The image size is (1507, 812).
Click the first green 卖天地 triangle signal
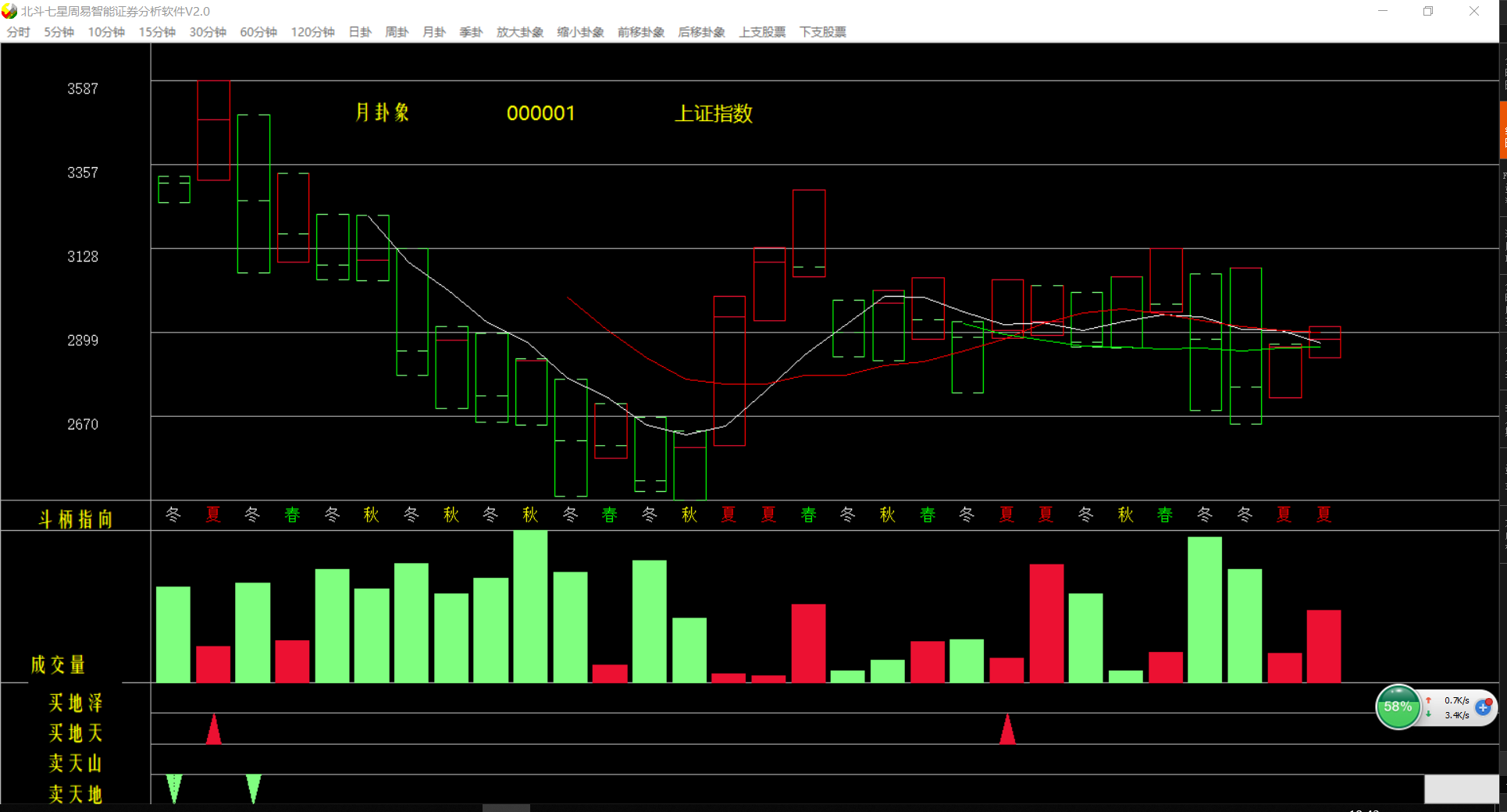tap(174, 789)
